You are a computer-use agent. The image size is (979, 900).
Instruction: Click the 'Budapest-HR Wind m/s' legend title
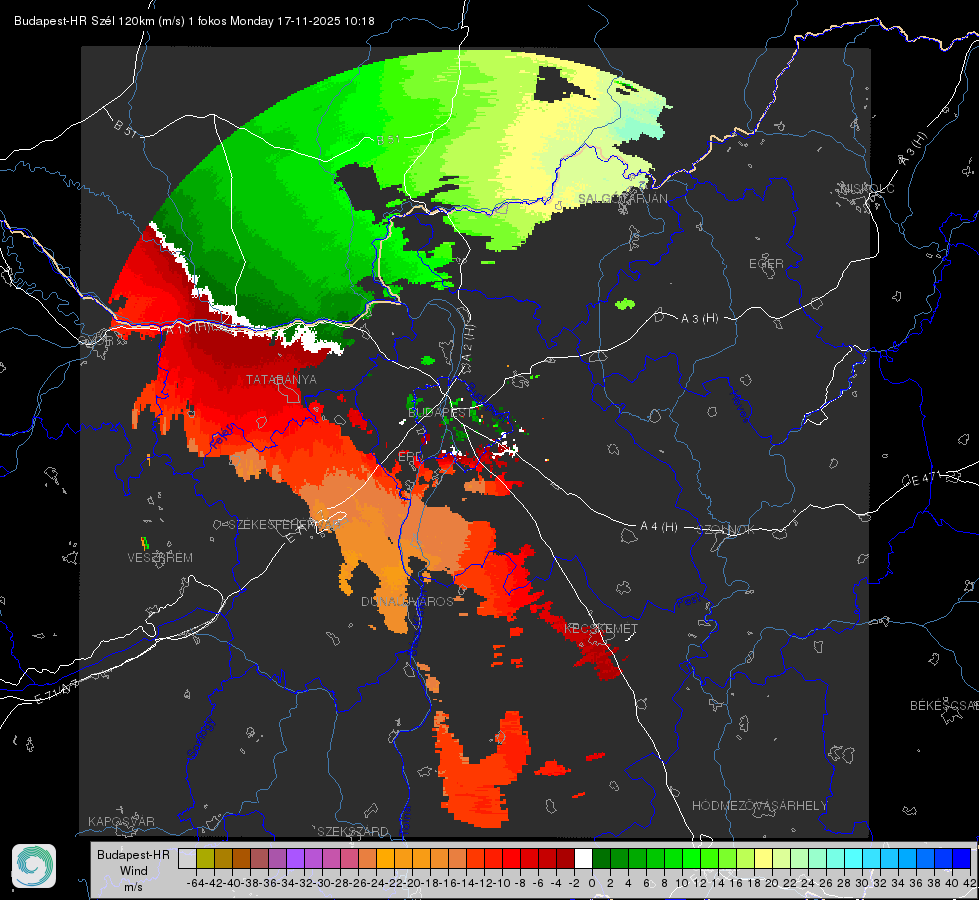click(133, 870)
